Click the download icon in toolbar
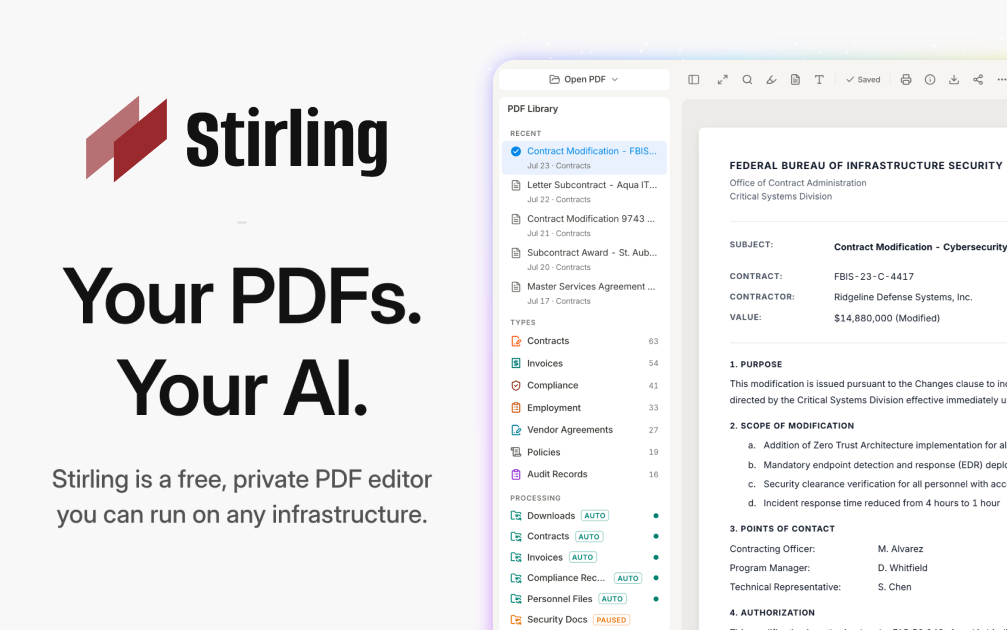The height and width of the screenshot is (630, 1007). (954, 80)
